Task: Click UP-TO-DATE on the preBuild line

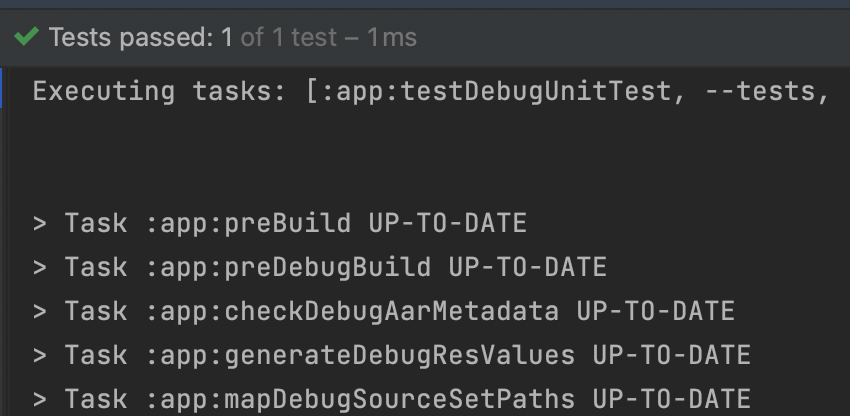Action: coord(448,223)
